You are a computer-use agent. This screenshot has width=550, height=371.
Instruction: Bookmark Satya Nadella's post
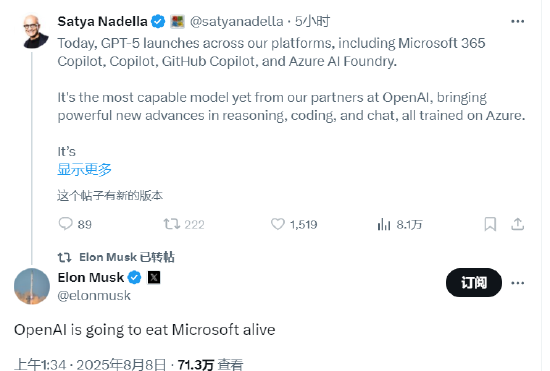point(490,224)
